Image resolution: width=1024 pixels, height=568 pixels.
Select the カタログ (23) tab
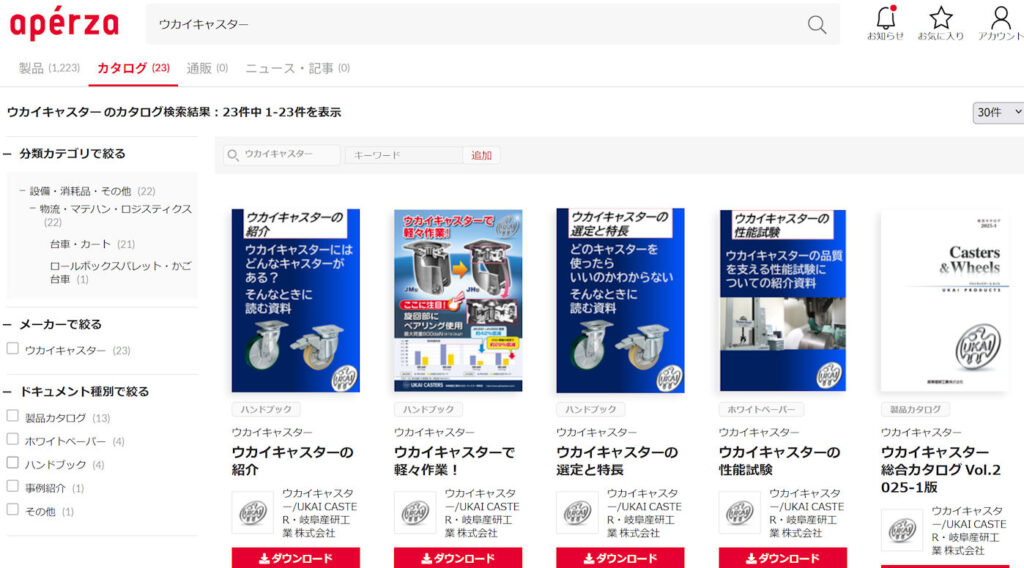(133, 68)
